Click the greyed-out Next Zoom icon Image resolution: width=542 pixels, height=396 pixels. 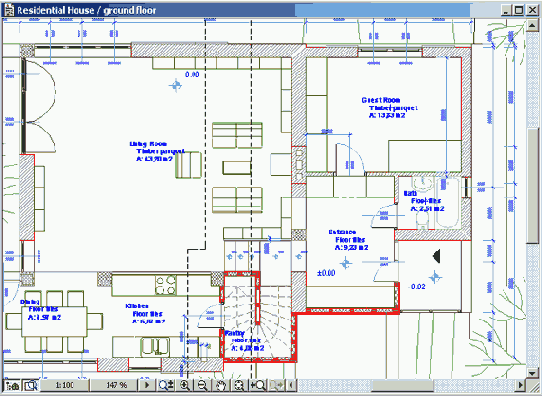click(x=277, y=385)
